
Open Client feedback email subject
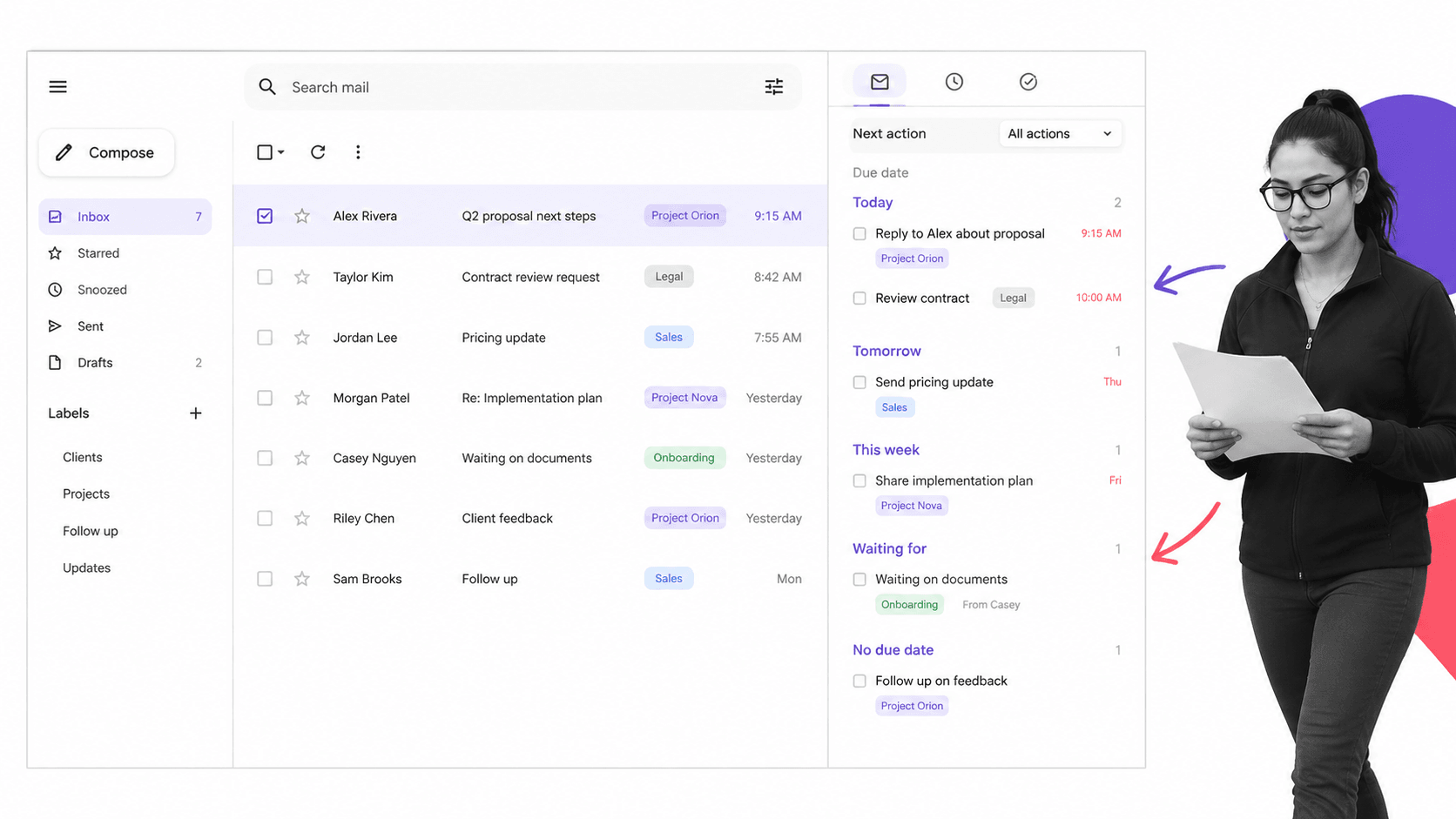(507, 519)
